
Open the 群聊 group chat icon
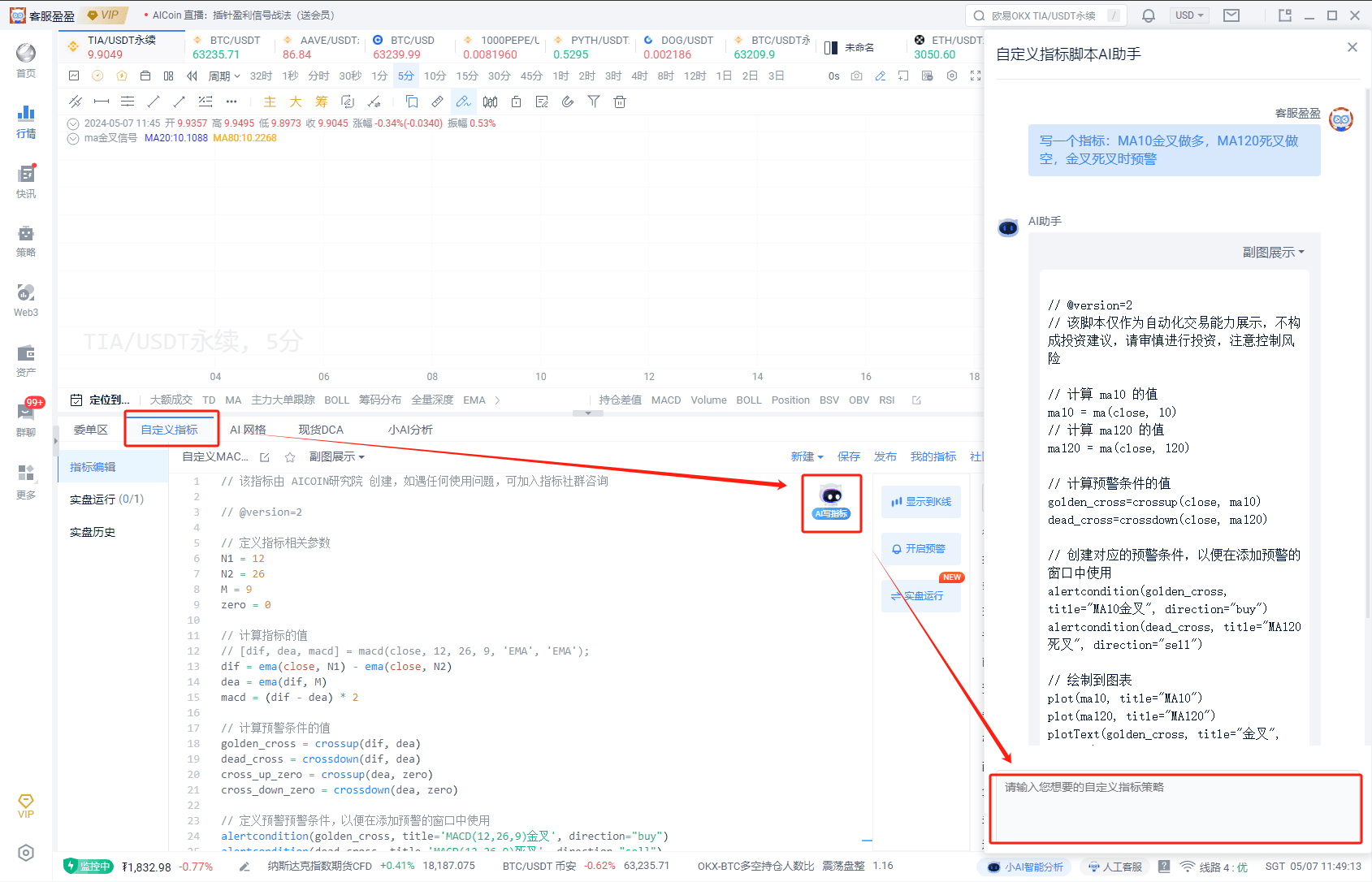tap(26, 420)
